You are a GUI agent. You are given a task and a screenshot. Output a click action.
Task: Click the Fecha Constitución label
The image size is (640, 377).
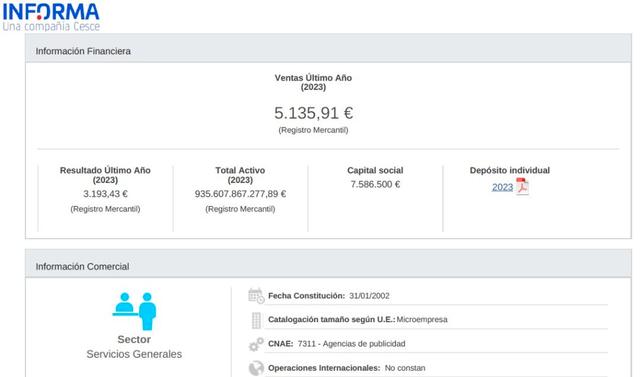tap(307, 296)
